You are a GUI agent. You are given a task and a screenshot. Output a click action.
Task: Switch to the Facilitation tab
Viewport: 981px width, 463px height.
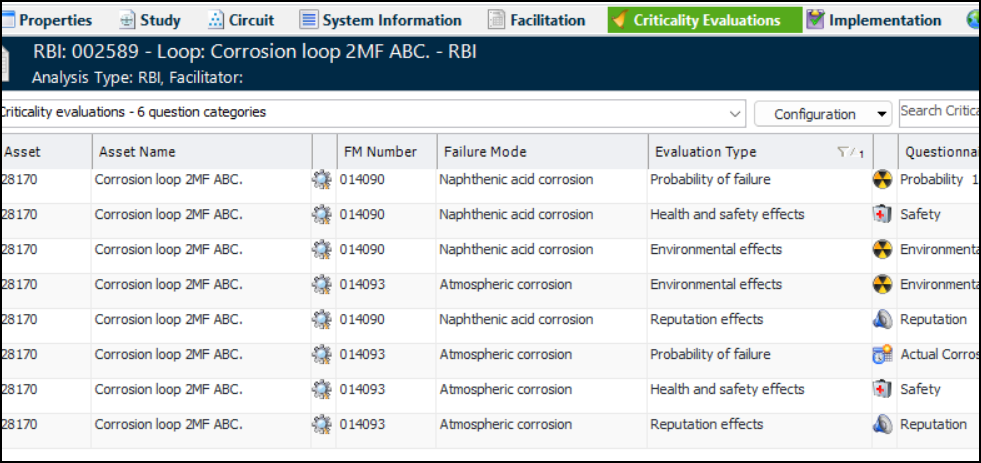click(x=536, y=20)
